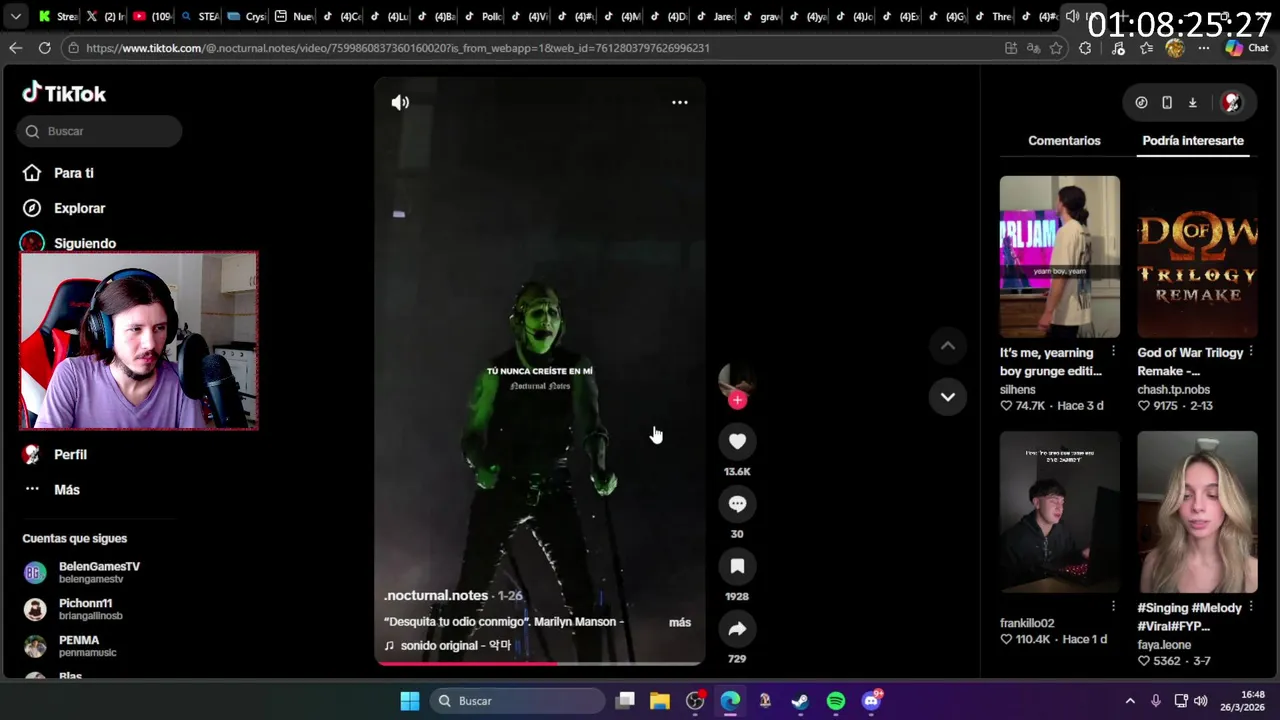Open the frankillo02 video thumbnail
Viewport: 1280px width, 720px height.
1060,512
